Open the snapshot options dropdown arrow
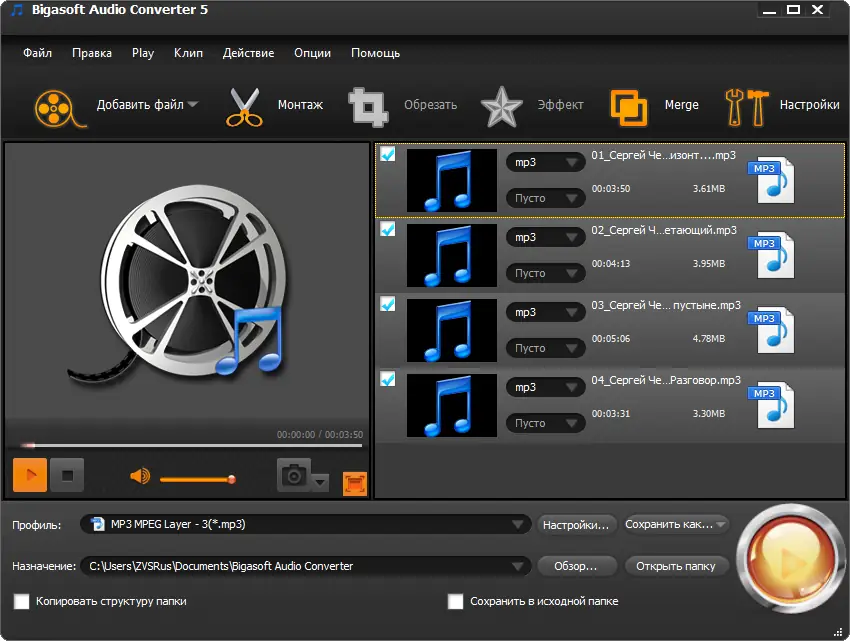Viewport: 850px width, 641px height. click(320, 481)
